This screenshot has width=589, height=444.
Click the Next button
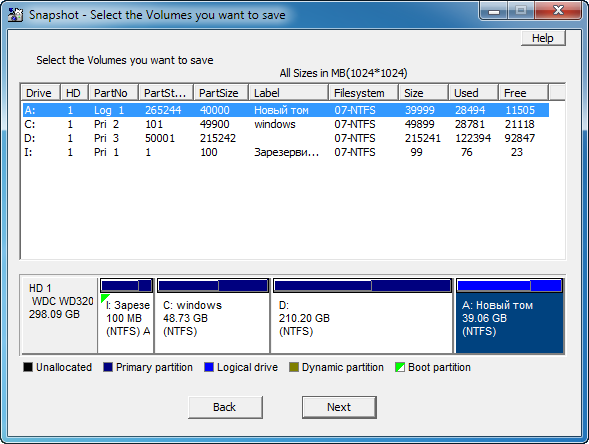coord(339,407)
